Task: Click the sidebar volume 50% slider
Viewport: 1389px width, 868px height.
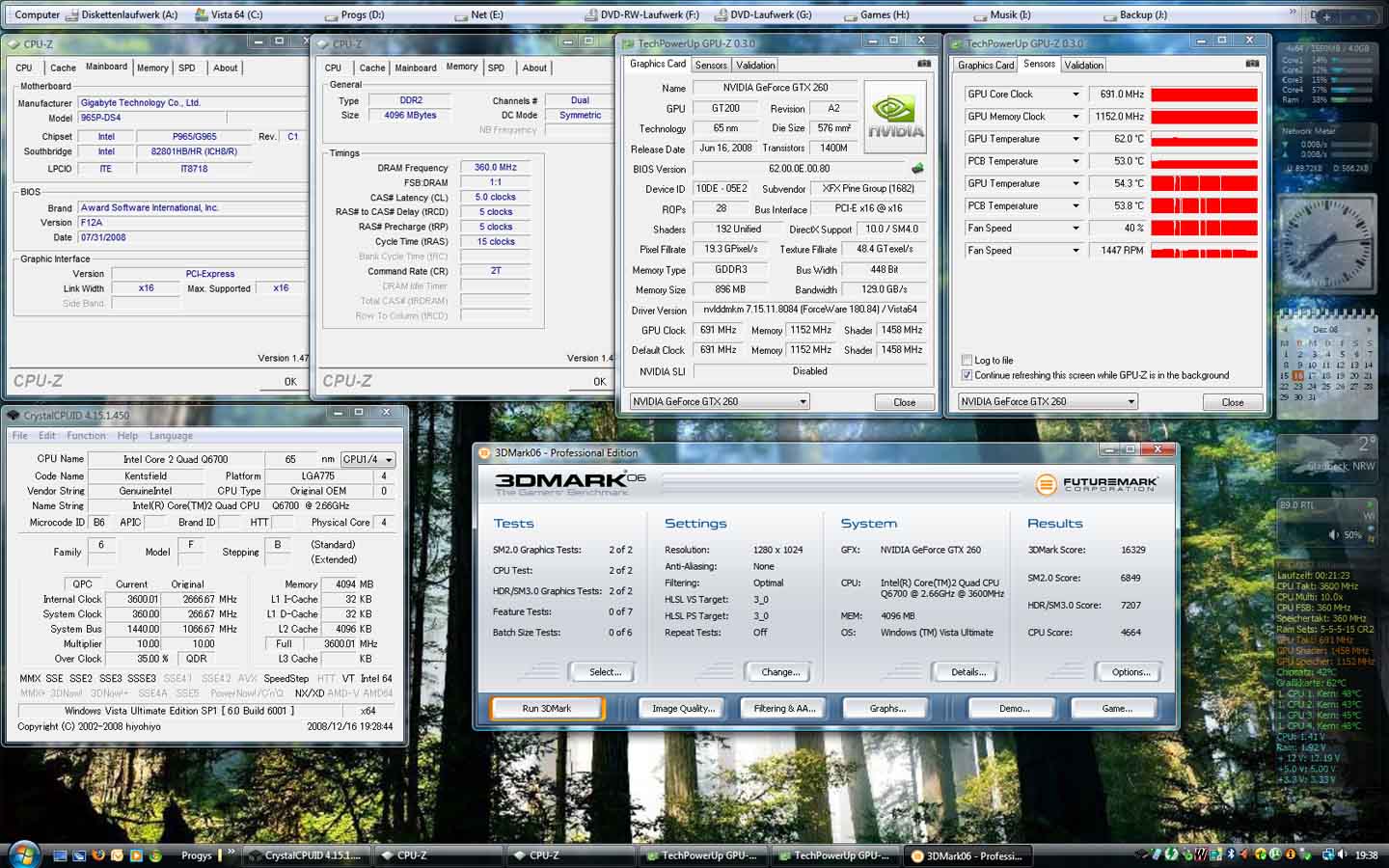Action: (x=1353, y=535)
